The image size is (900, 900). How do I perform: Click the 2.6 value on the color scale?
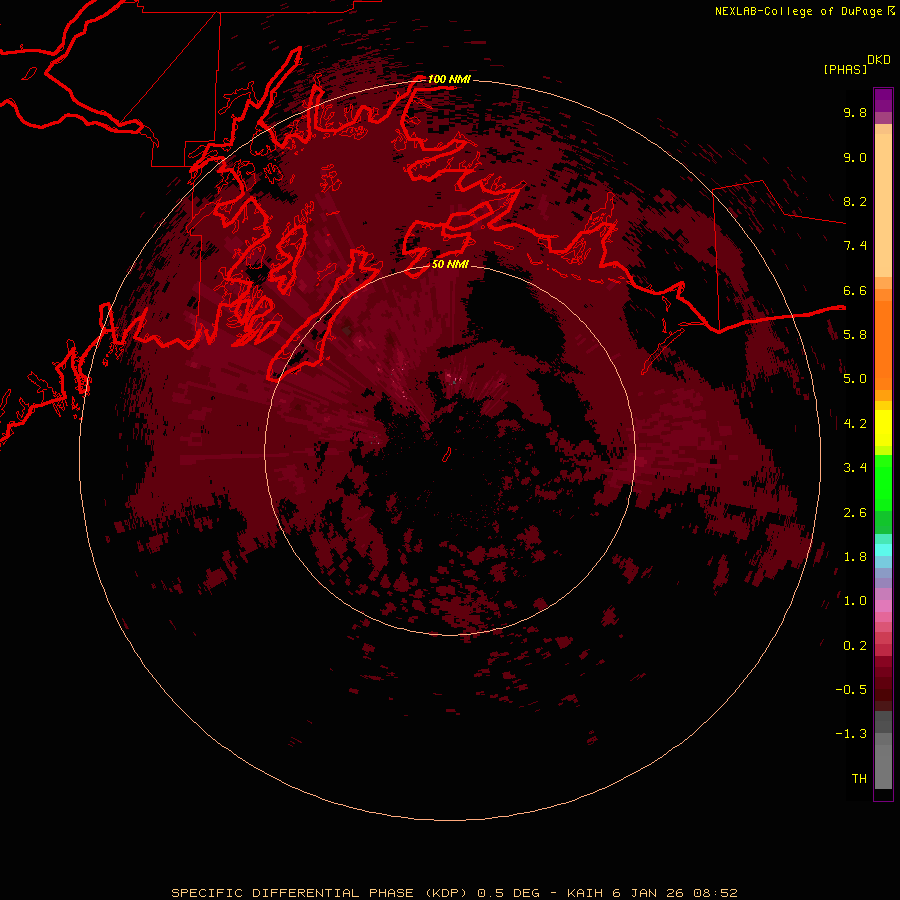click(x=855, y=513)
